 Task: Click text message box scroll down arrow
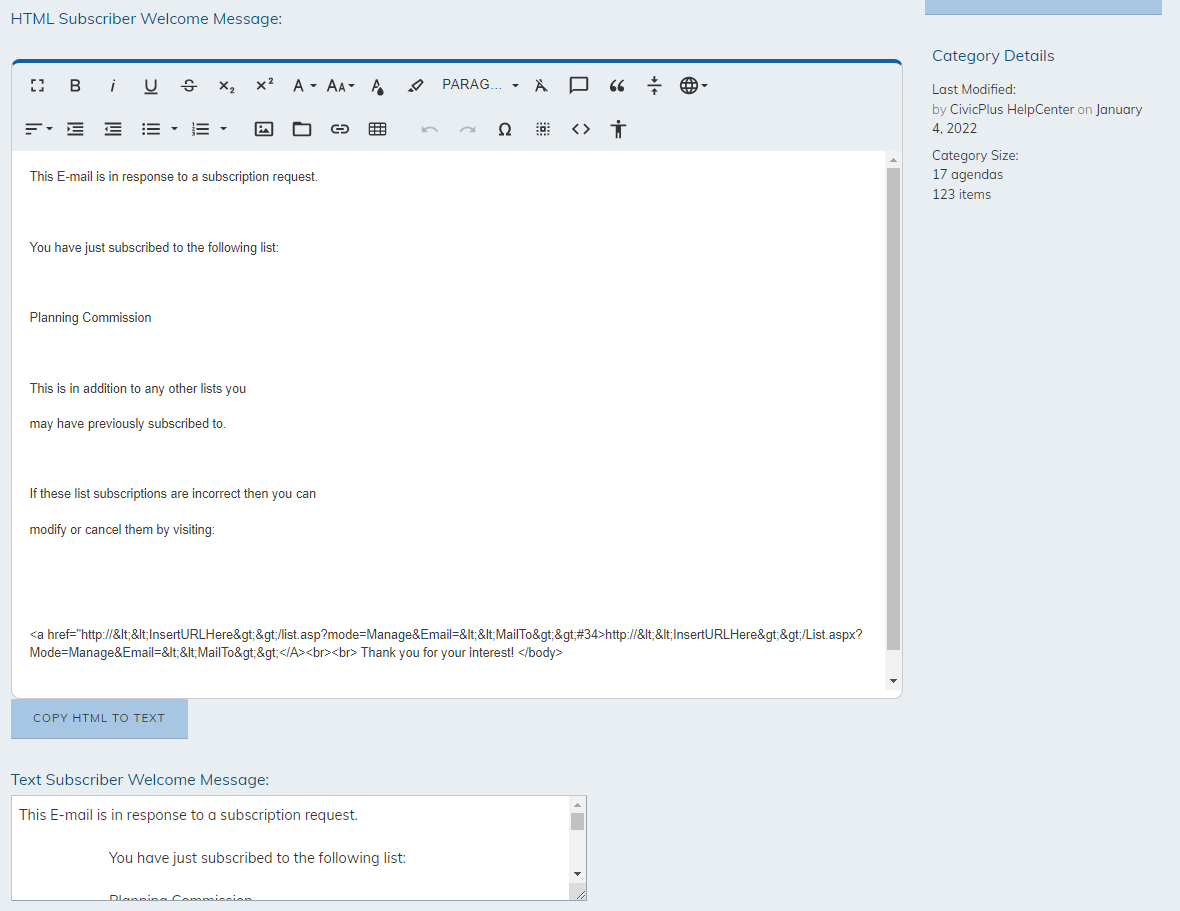click(577, 873)
